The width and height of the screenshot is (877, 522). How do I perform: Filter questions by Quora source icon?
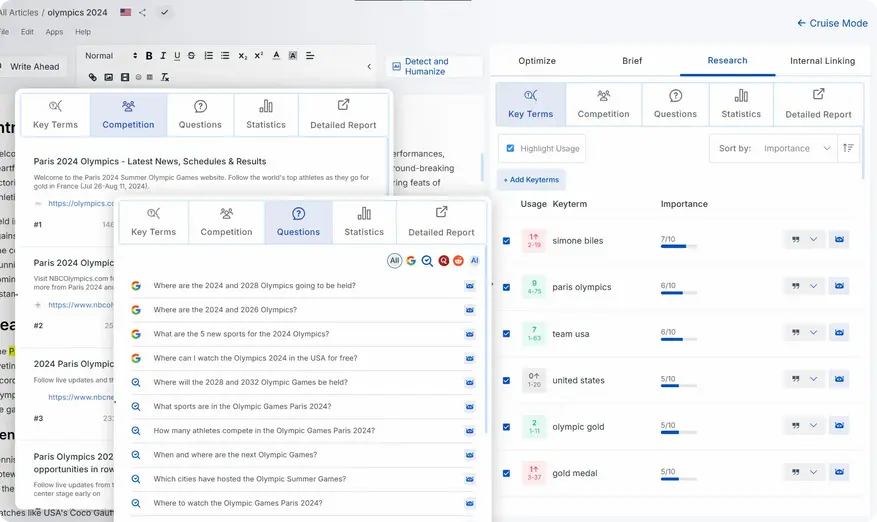click(x=443, y=260)
